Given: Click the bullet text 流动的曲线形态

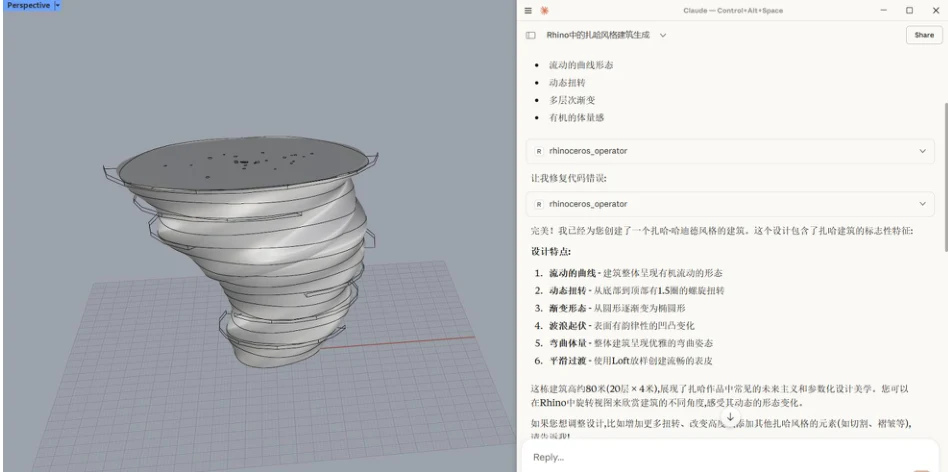Looking at the screenshot, I should coord(581,65).
